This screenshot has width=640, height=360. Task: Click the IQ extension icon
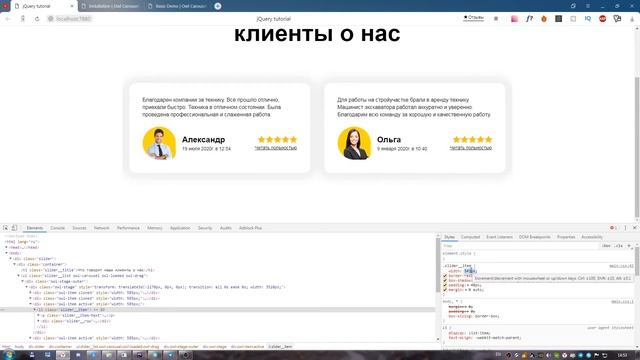point(588,19)
